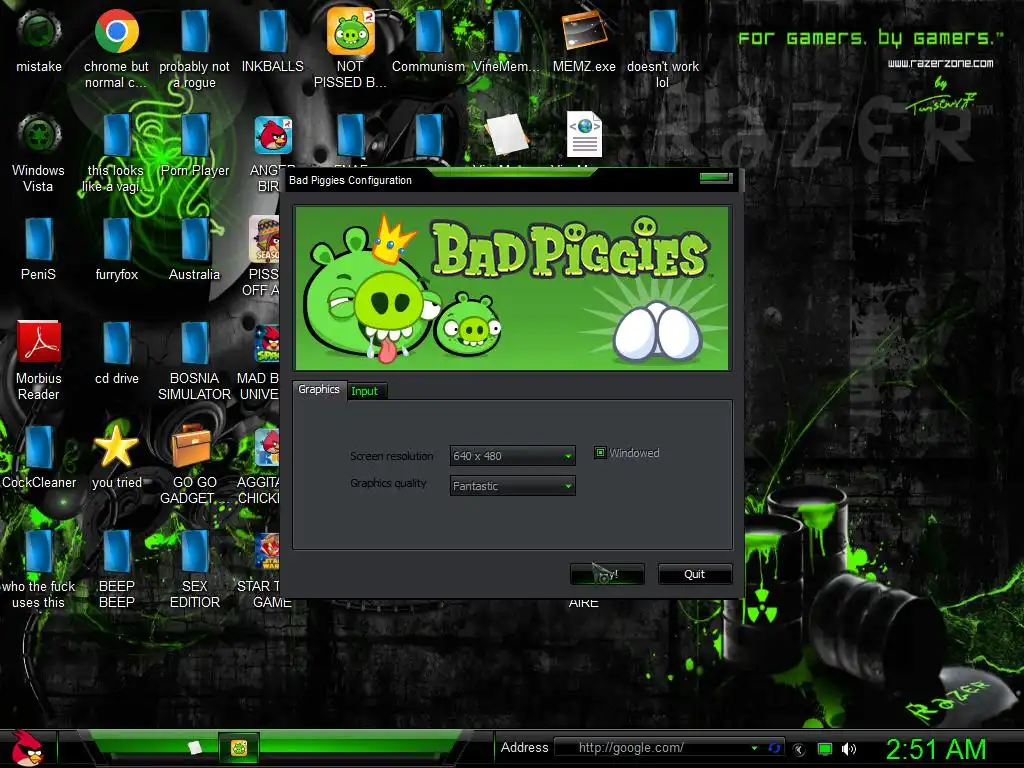Screen dimensions: 1024x768
Task: Select the globe document desktop icon
Action: [x=584, y=135]
